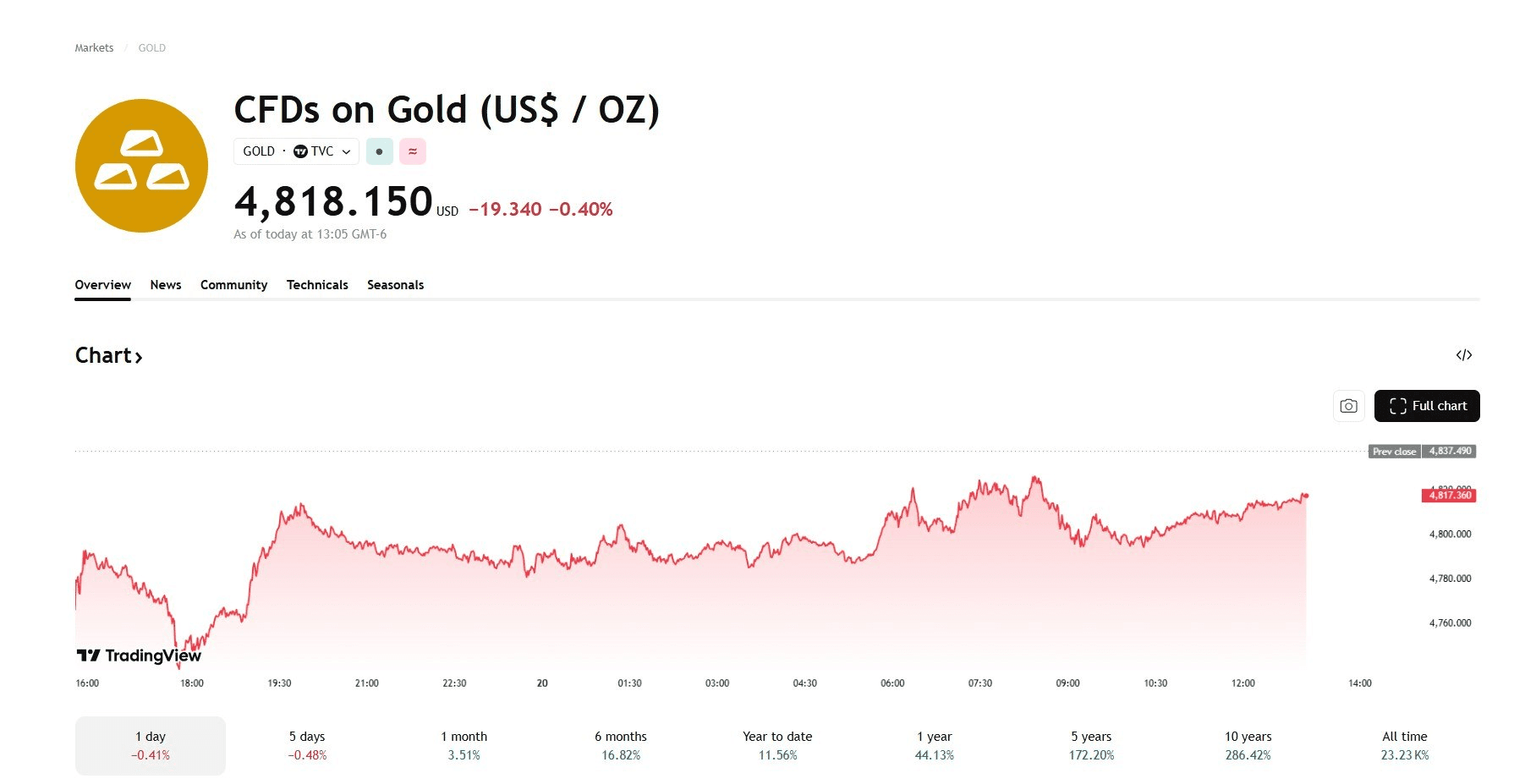Image resolution: width=1514 pixels, height=784 pixels.
Task: Click the red current price label
Action: (1449, 496)
